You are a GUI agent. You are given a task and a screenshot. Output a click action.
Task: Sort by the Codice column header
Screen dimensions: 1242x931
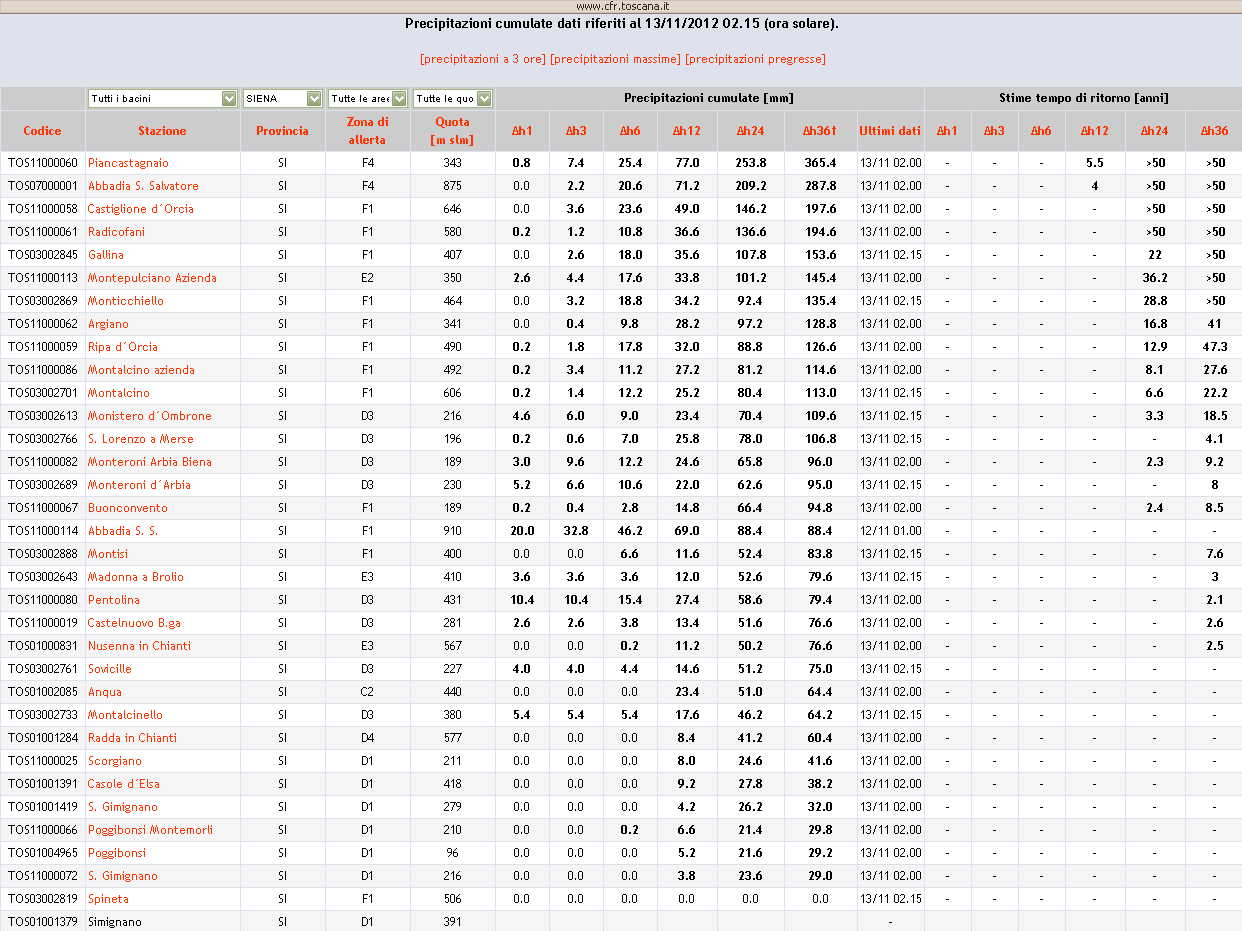tap(42, 131)
